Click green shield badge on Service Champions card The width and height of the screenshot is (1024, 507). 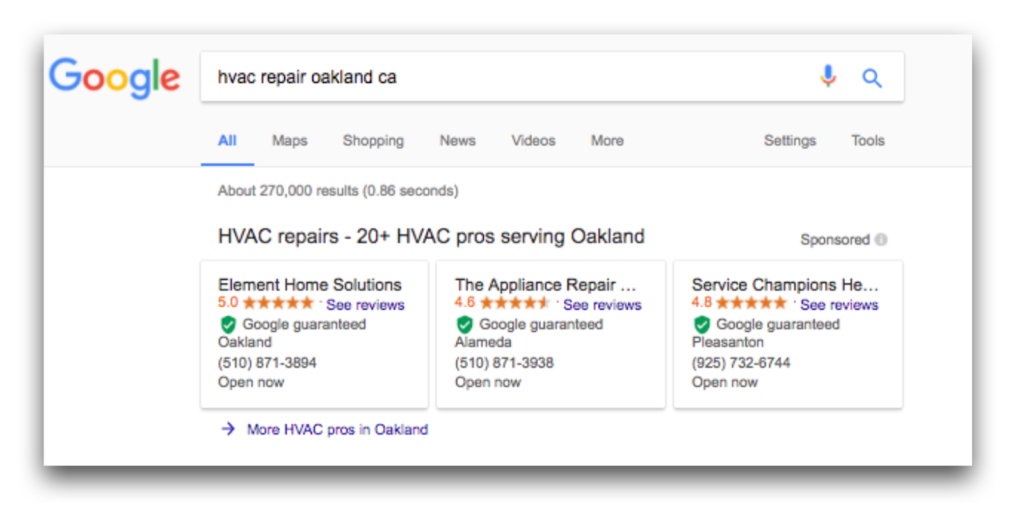(701, 324)
